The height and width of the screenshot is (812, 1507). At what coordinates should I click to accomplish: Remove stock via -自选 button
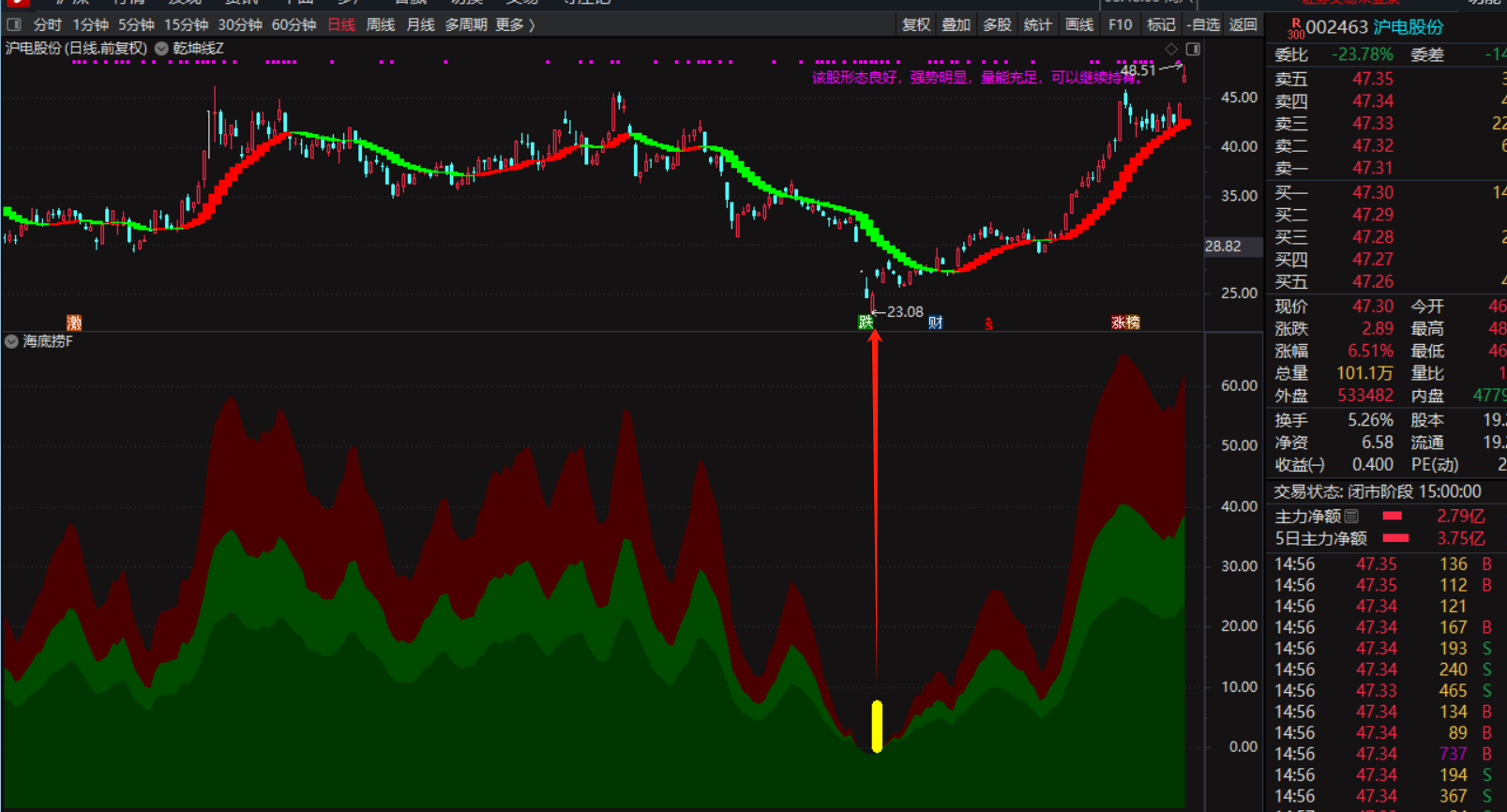click(x=1203, y=24)
